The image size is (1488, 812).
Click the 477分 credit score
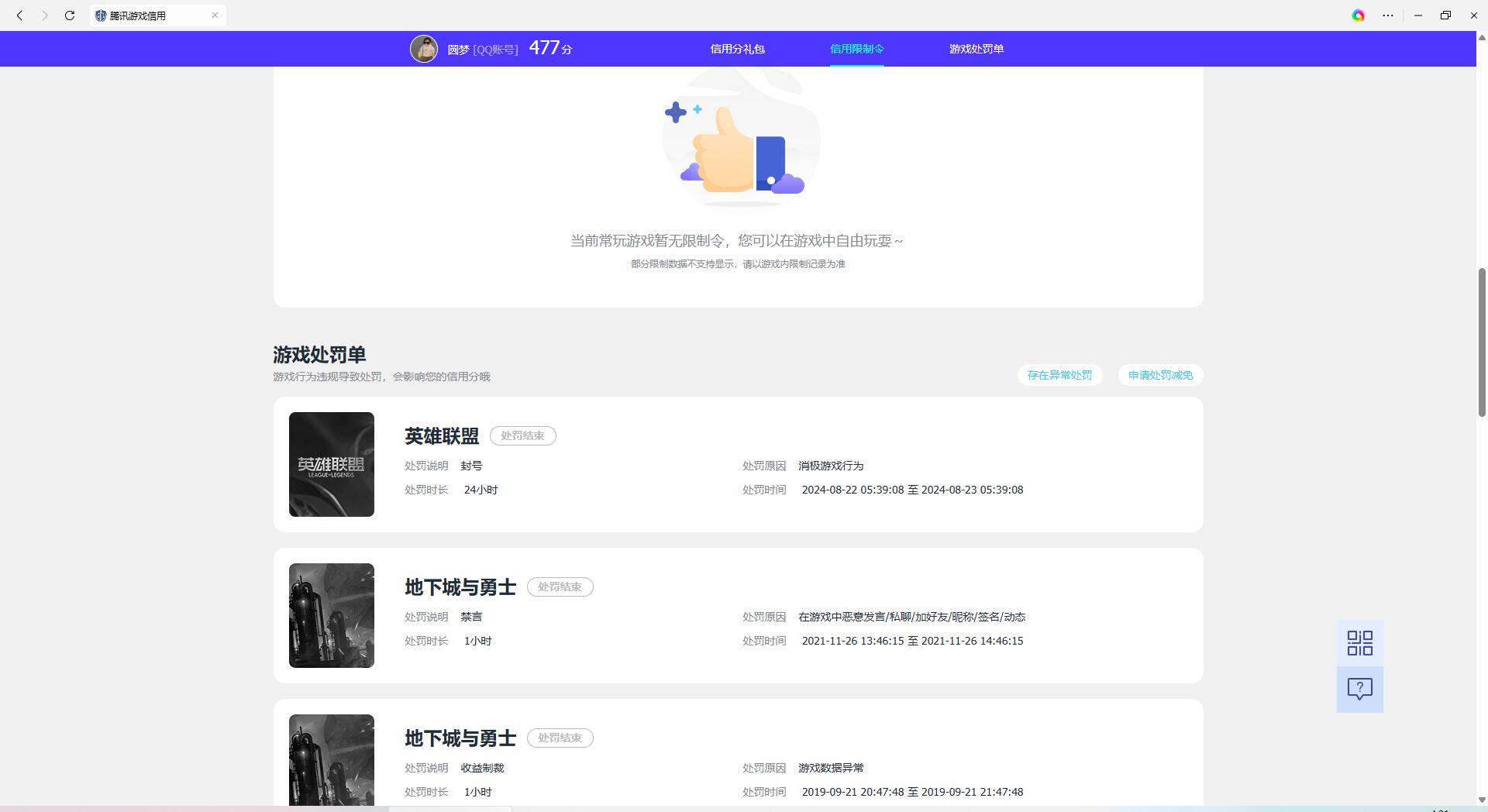[x=550, y=48]
